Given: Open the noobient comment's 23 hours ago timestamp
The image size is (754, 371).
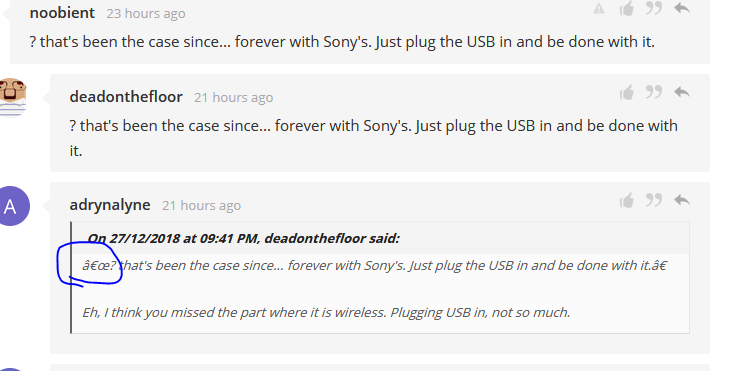Looking at the screenshot, I should click(x=146, y=13).
